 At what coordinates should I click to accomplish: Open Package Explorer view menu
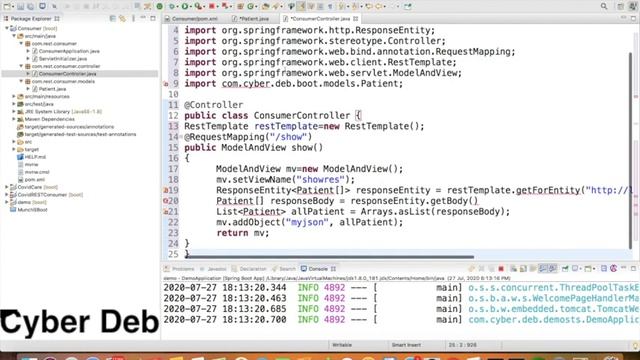[133, 18]
